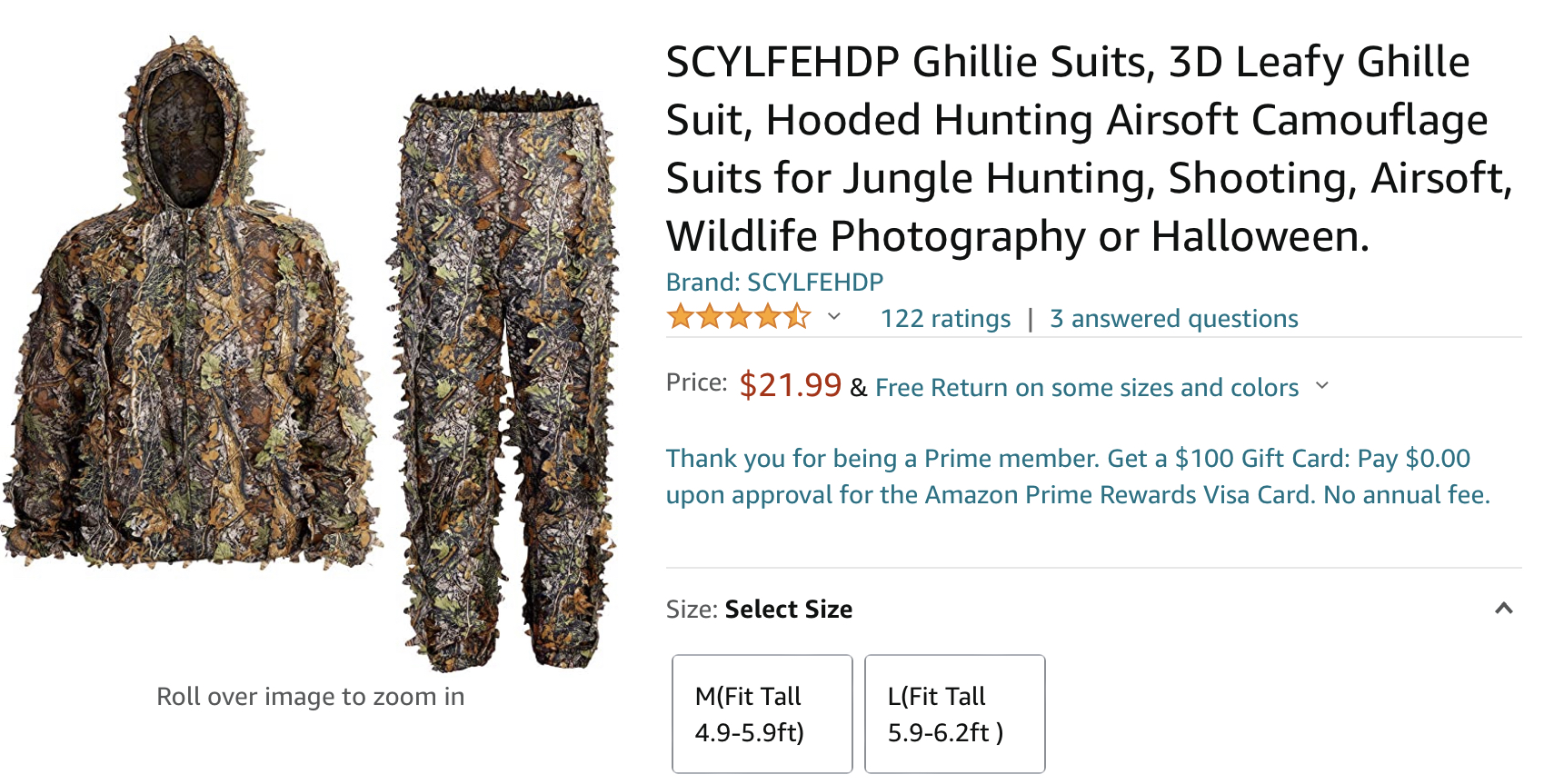
Task: Click the 'Price:' label
Action: 696,382
